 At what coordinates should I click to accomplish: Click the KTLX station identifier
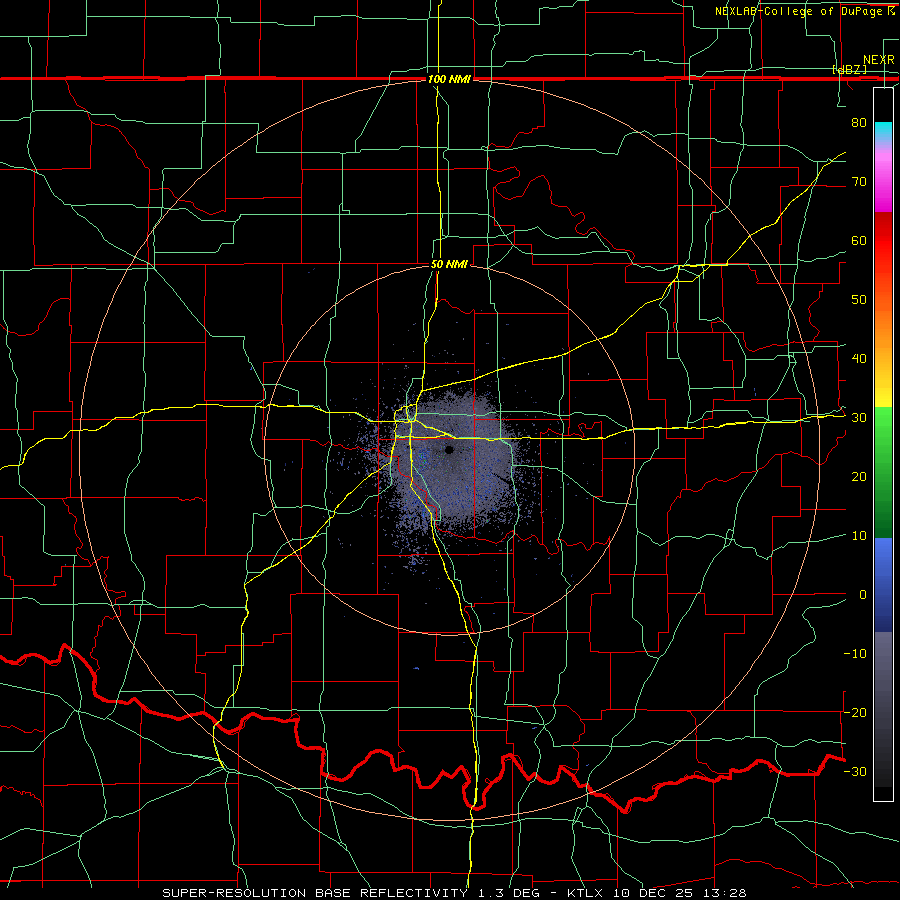point(585,893)
